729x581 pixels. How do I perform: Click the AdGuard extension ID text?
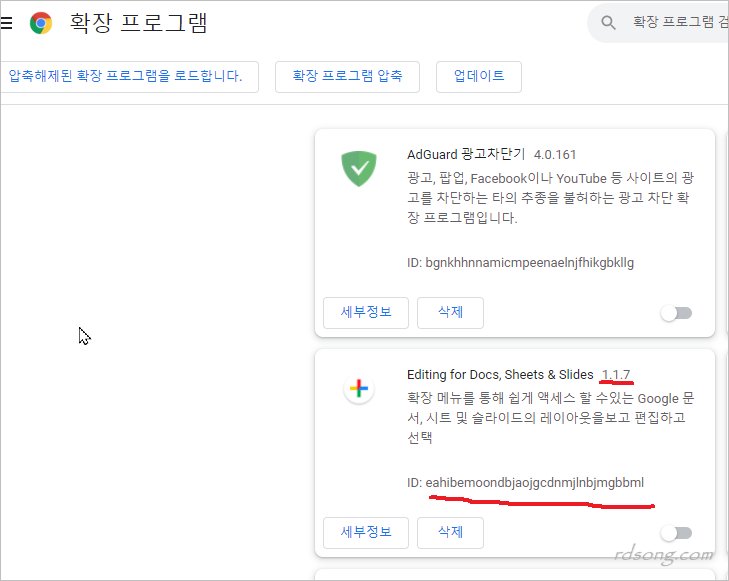[520, 263]
